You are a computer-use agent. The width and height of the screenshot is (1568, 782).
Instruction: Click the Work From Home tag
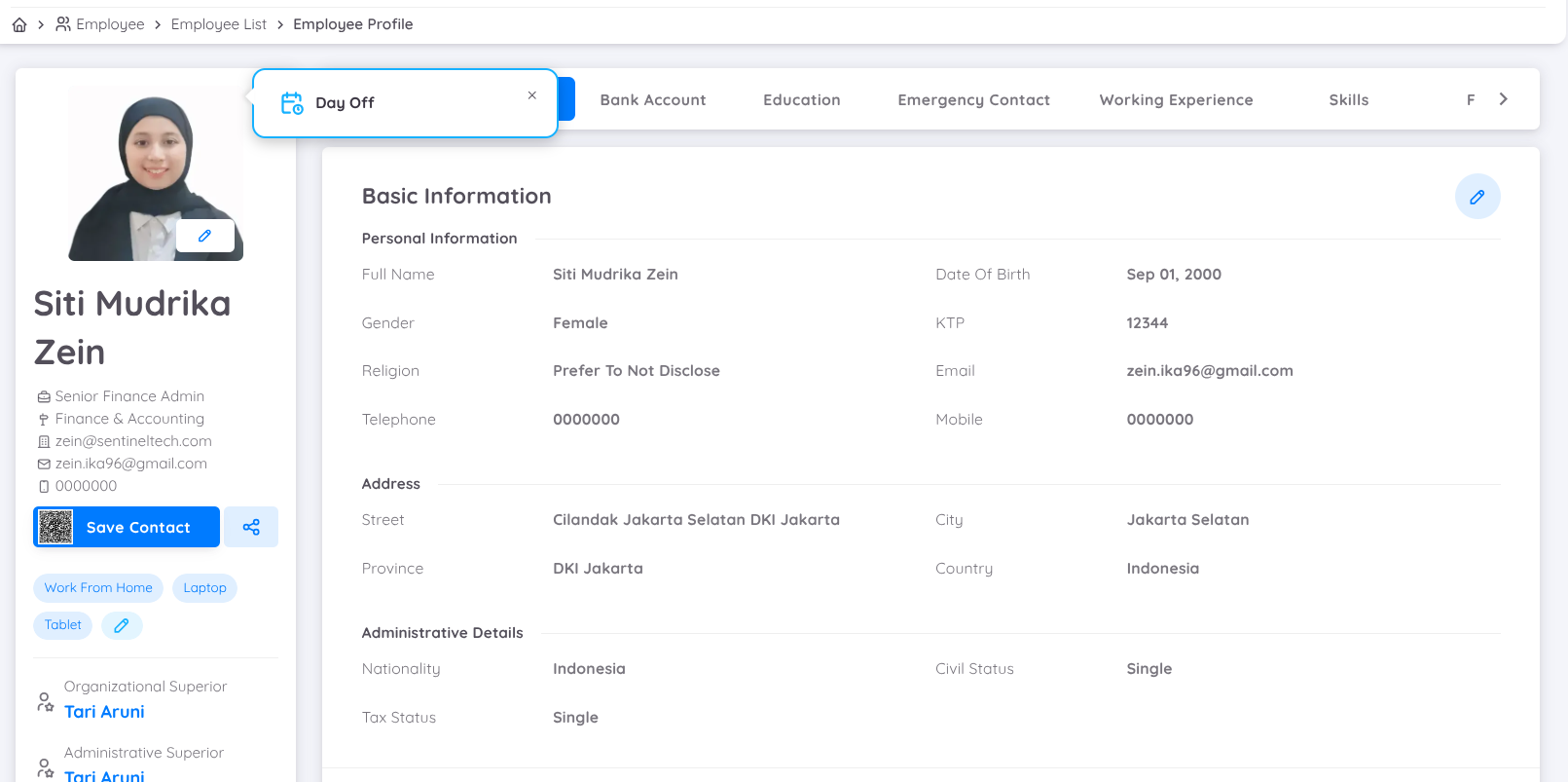pyautogui.click(x=98, y=588)
